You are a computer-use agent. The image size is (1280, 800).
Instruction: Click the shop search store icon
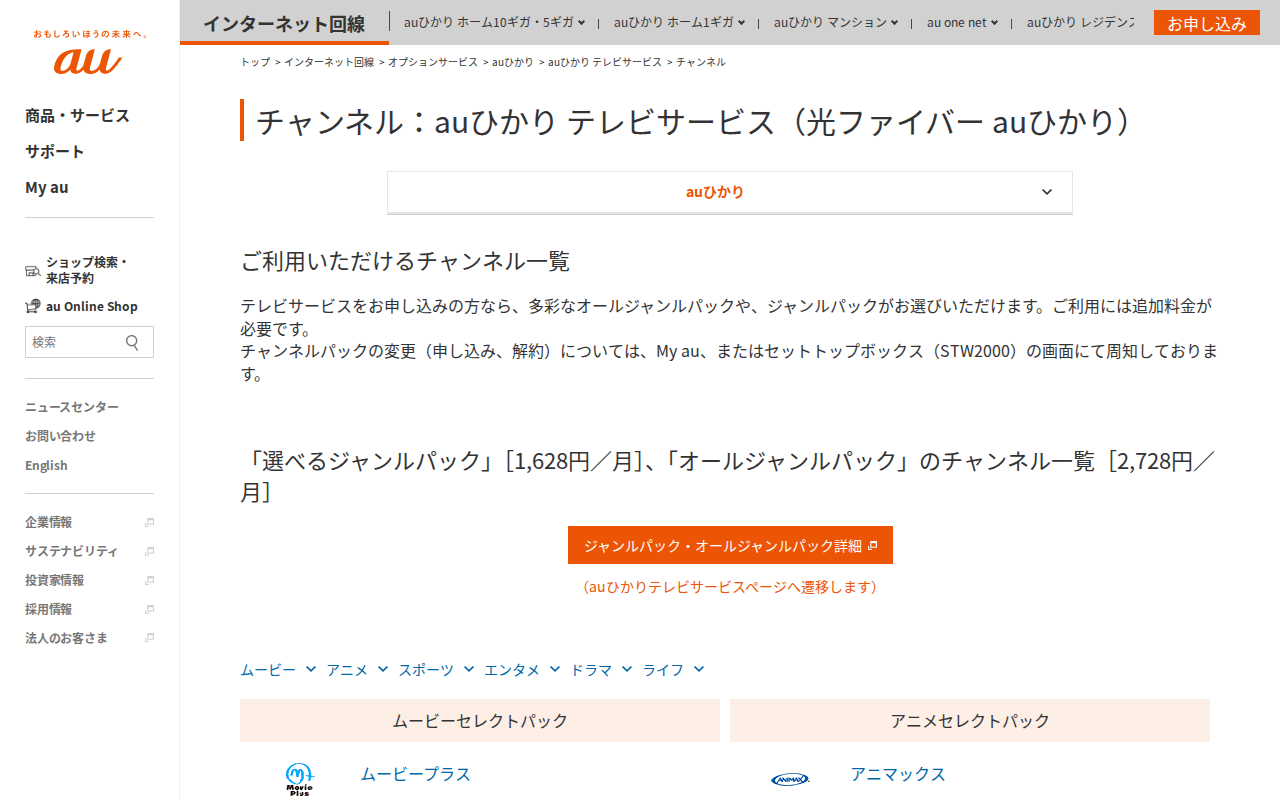33,270
